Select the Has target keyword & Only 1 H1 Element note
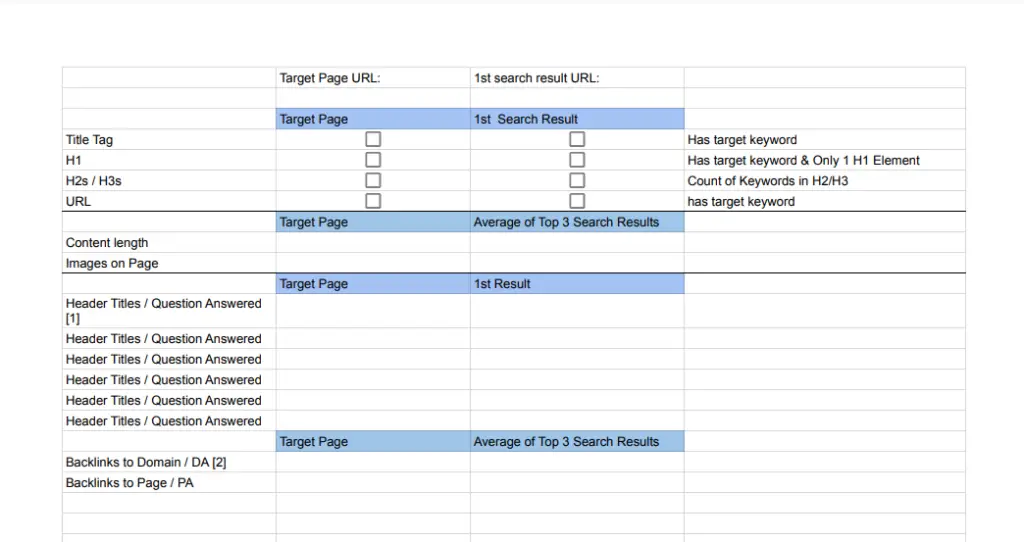Viewport: 1024px width, 542px height. click(803, 161)
